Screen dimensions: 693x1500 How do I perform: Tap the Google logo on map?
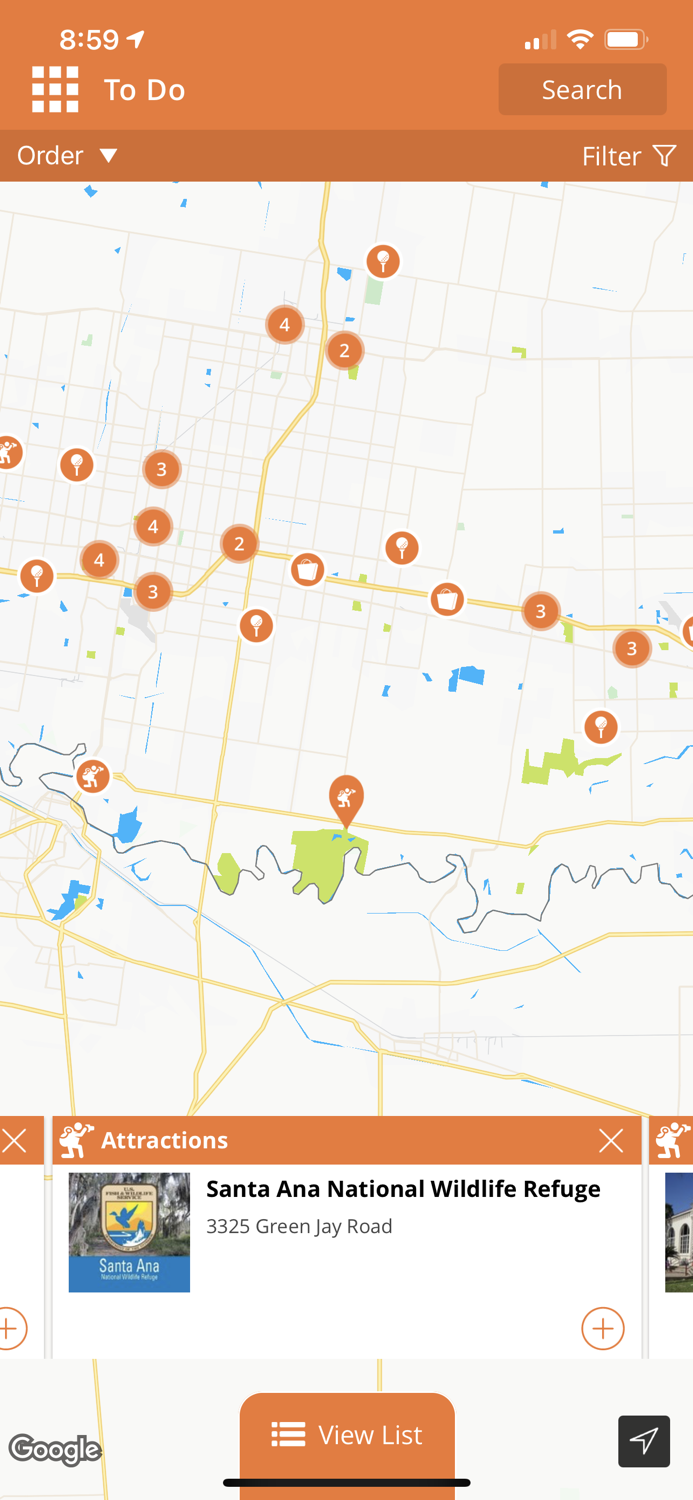pyautogui.click(x=55, y=1449)
